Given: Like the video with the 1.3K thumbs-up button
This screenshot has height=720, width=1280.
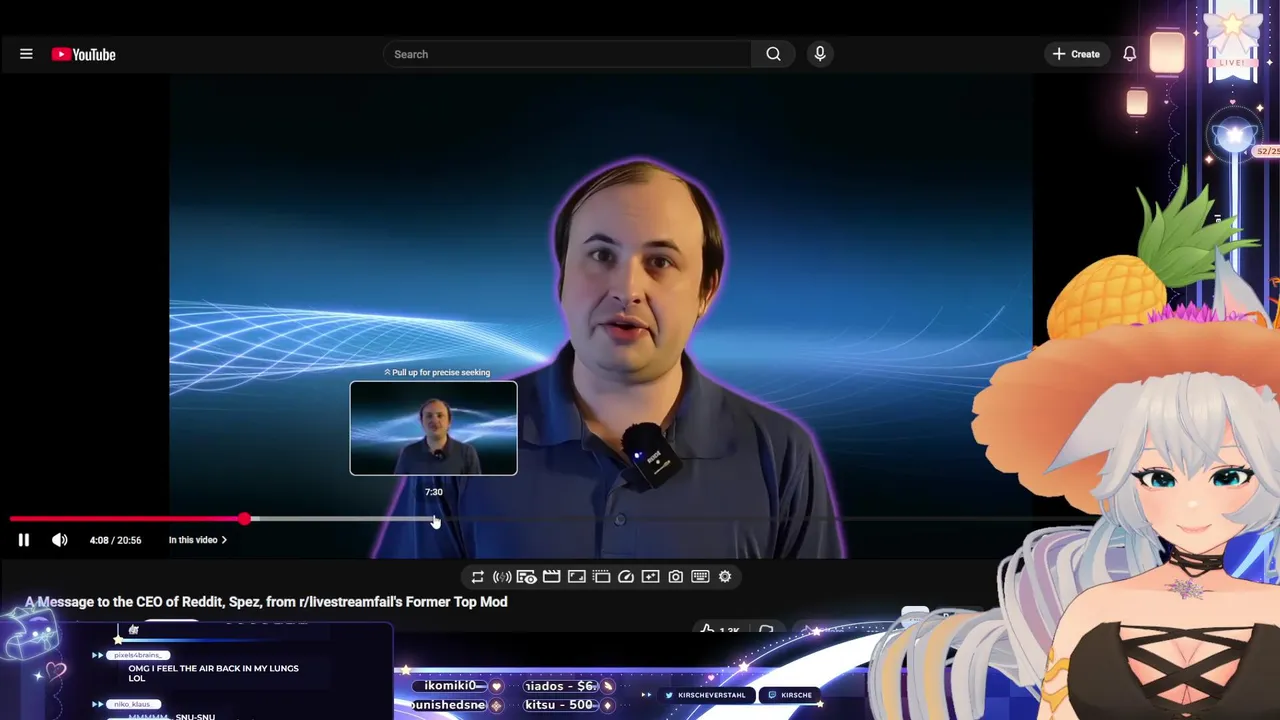Looking at the screenshot, I should (x=720, y=629).
